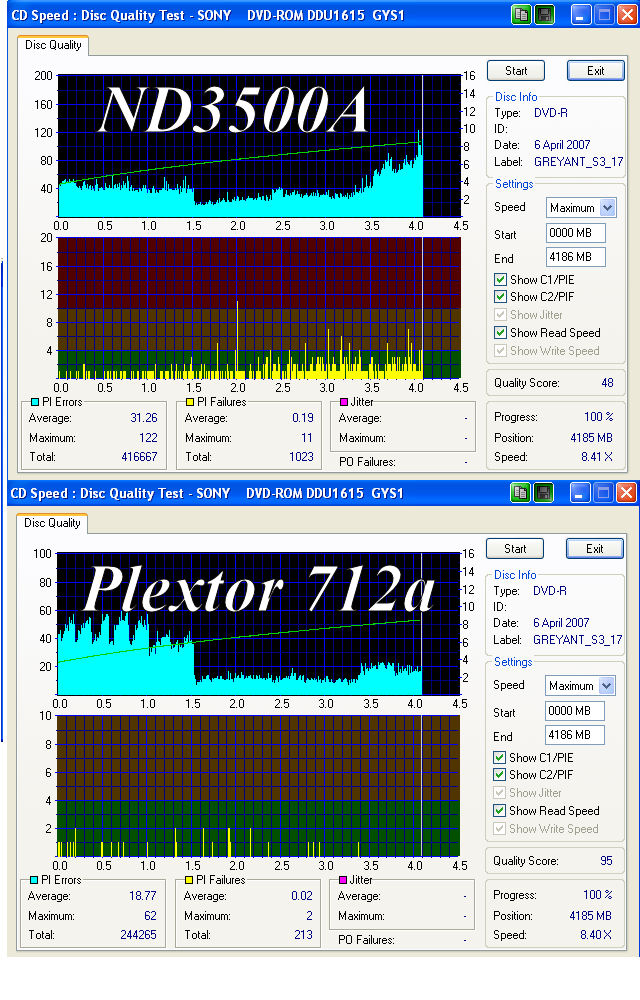This screenshot has width=640, height=1000.
Task: Click disabled Show Write Speed checkbox in bottom window
Action: click(500, 828)
